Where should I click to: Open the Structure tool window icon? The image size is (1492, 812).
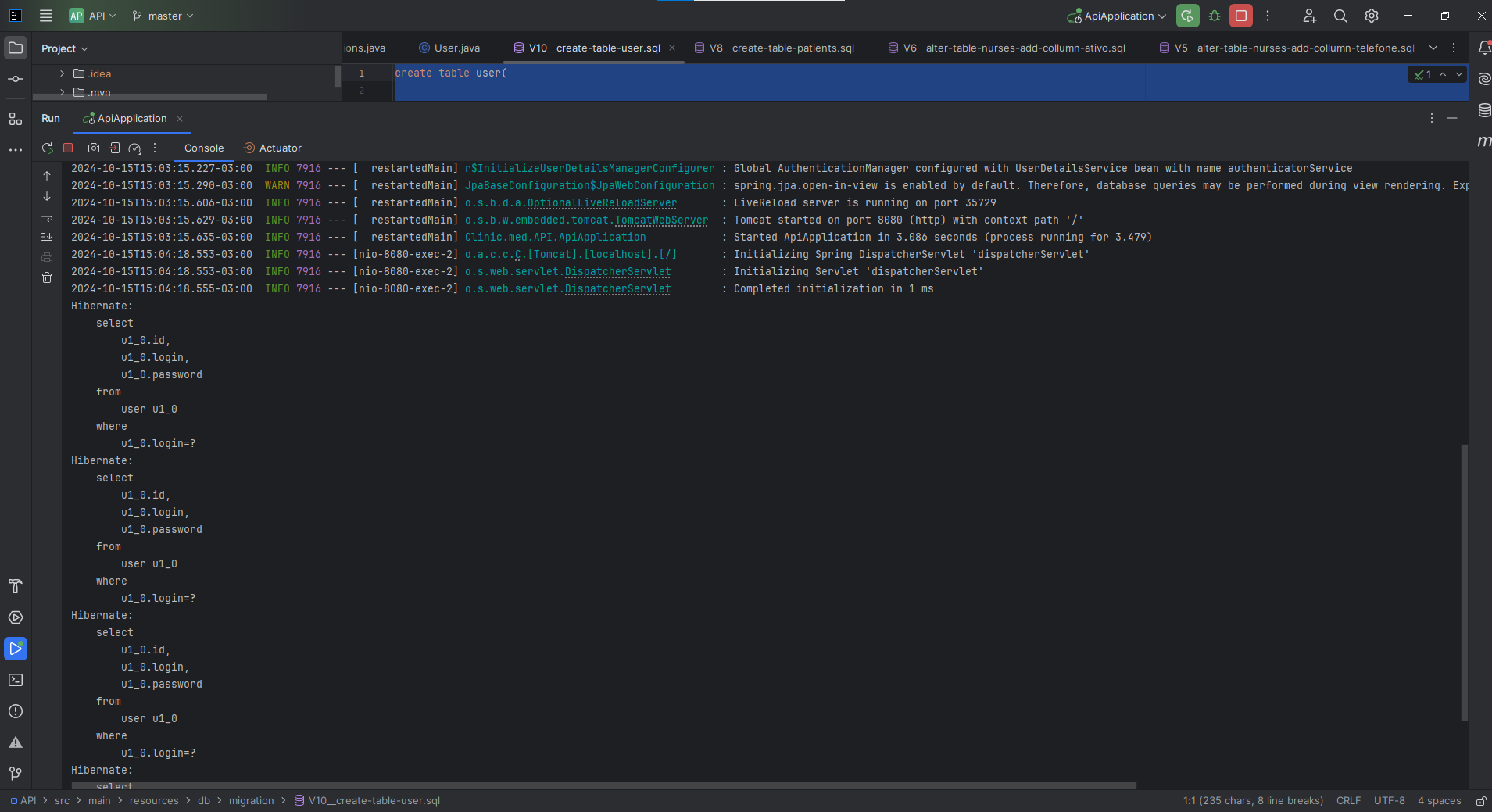pos(16,119)
